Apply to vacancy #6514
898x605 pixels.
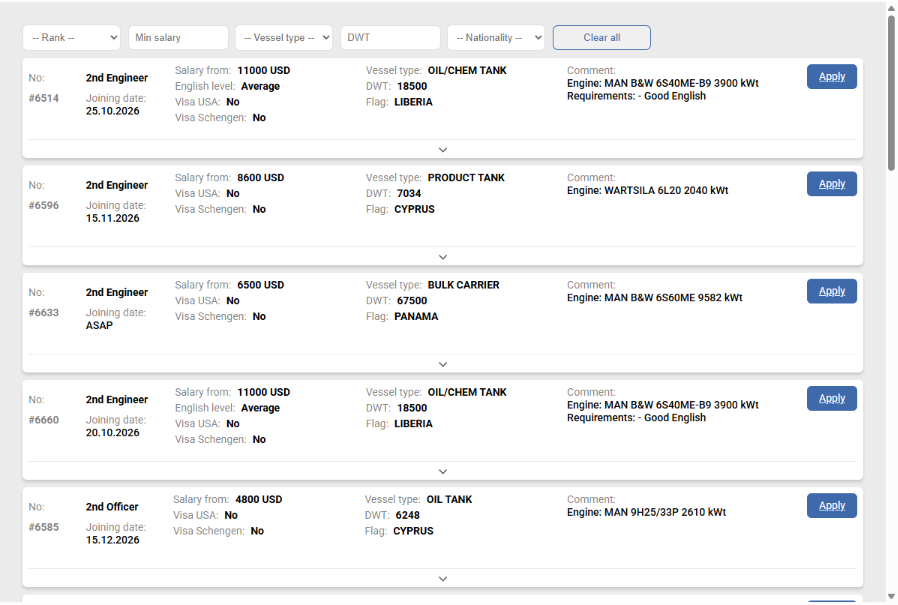(832, 77)
